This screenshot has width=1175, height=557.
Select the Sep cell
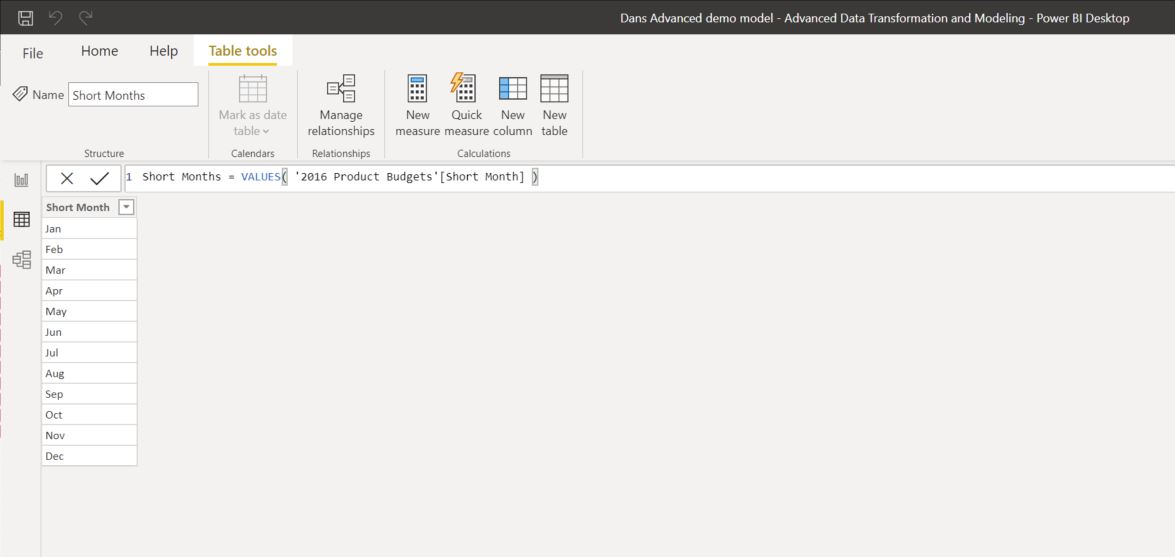[89, 394]
